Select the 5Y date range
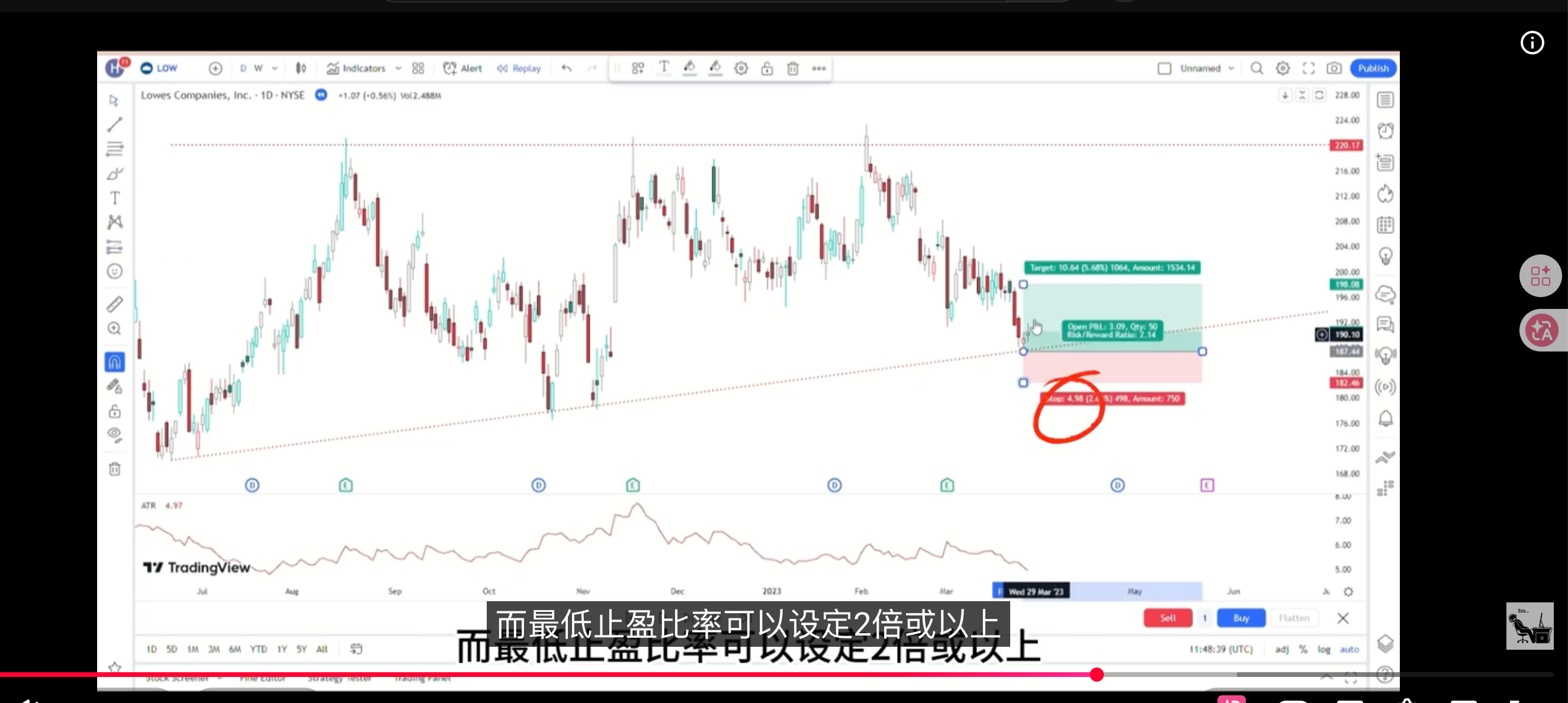 [x=301, y=650]
